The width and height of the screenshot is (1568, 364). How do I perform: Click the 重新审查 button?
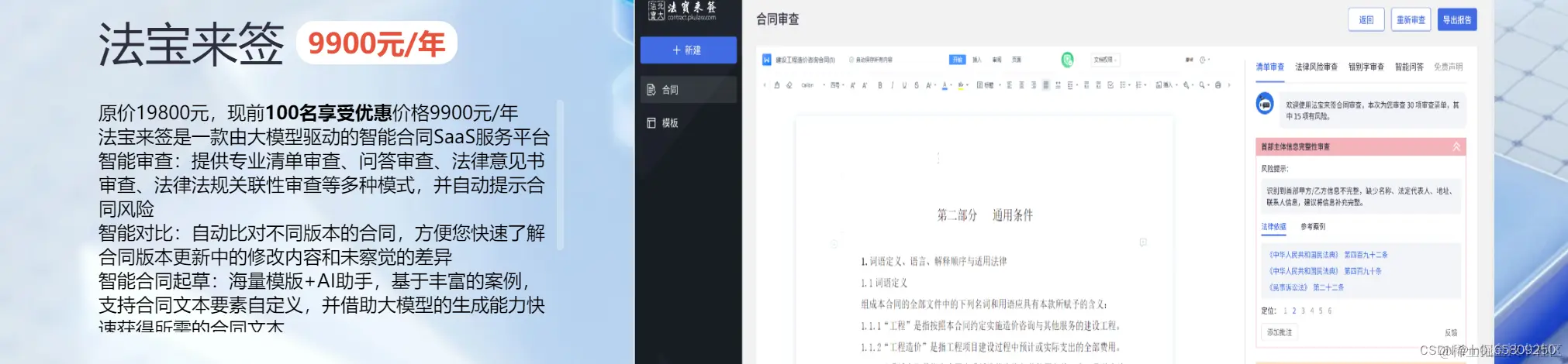point(1411,20)
